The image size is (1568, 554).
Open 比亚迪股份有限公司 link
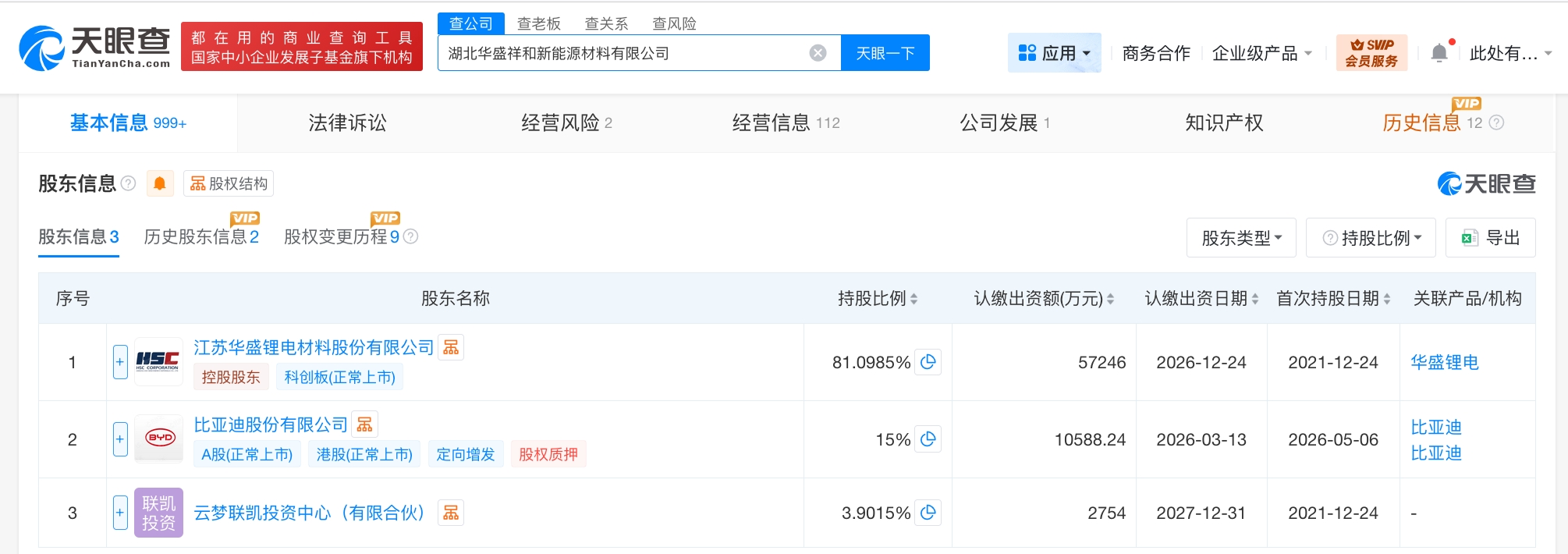271,424
